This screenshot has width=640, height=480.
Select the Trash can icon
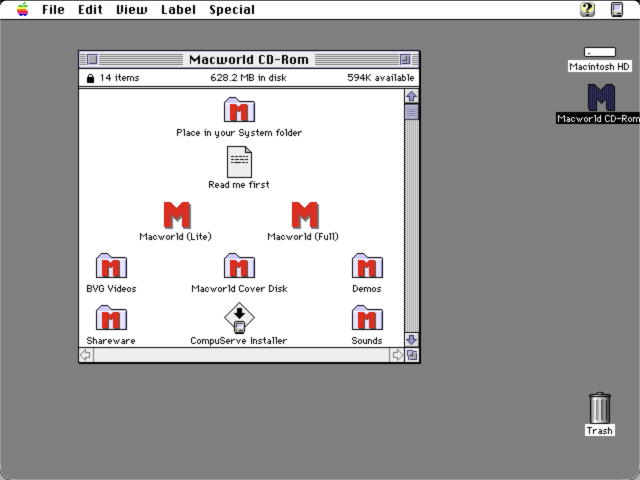click(600, 408)
